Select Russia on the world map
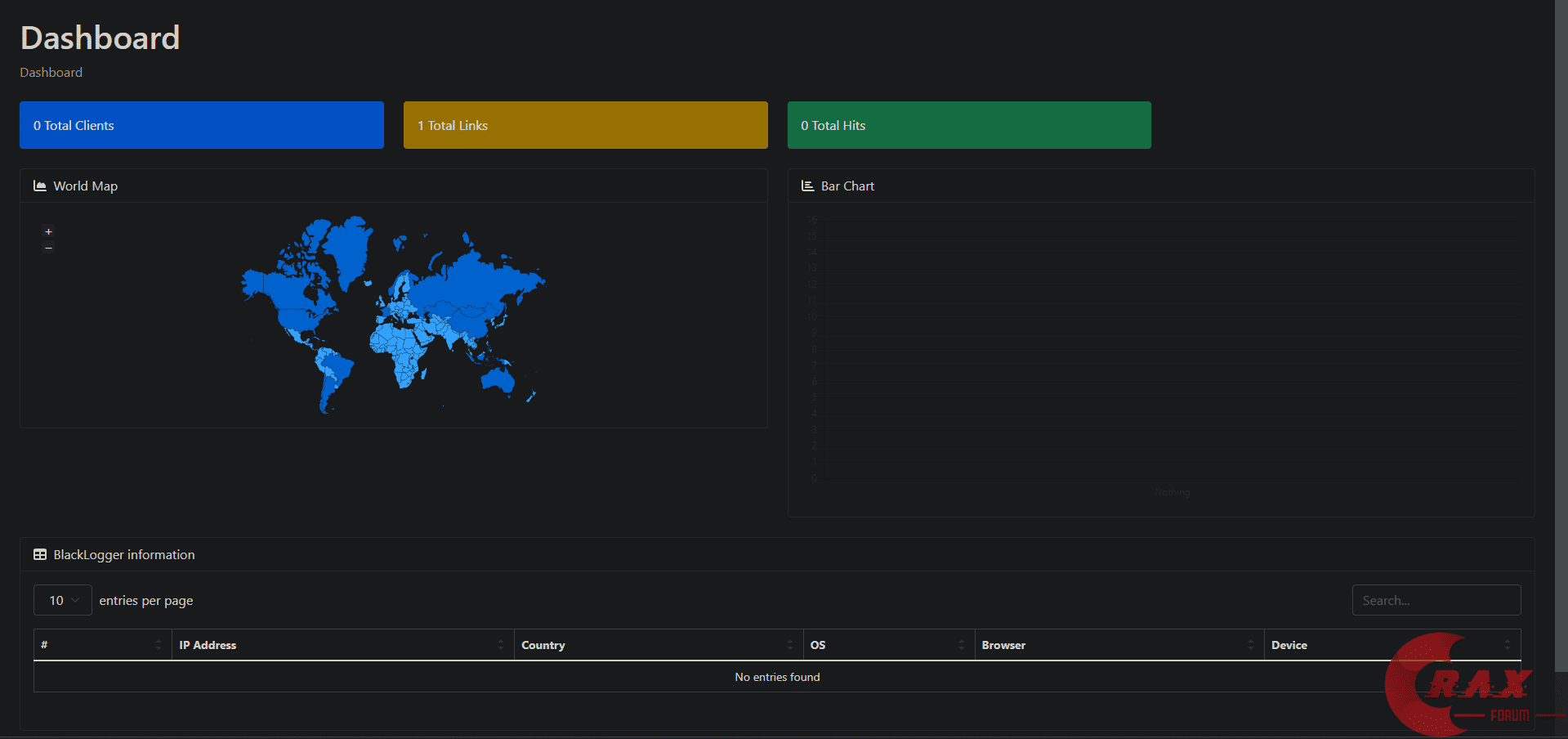 [x=474, y=282]
